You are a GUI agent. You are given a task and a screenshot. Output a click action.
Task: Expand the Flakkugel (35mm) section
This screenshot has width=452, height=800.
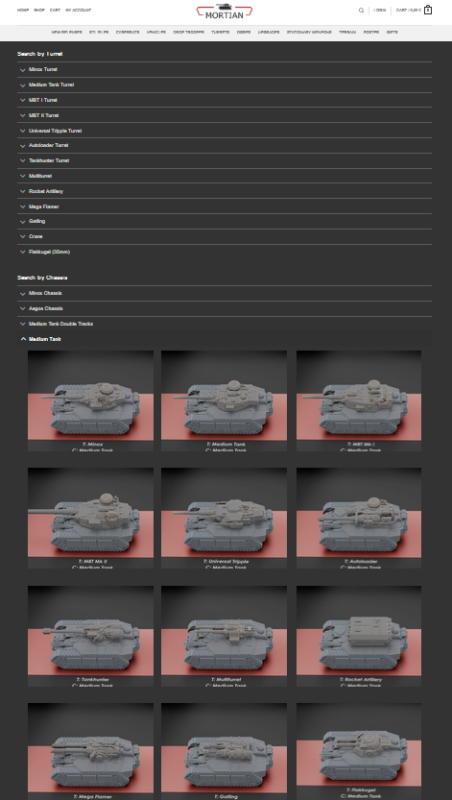pos(224,252)
